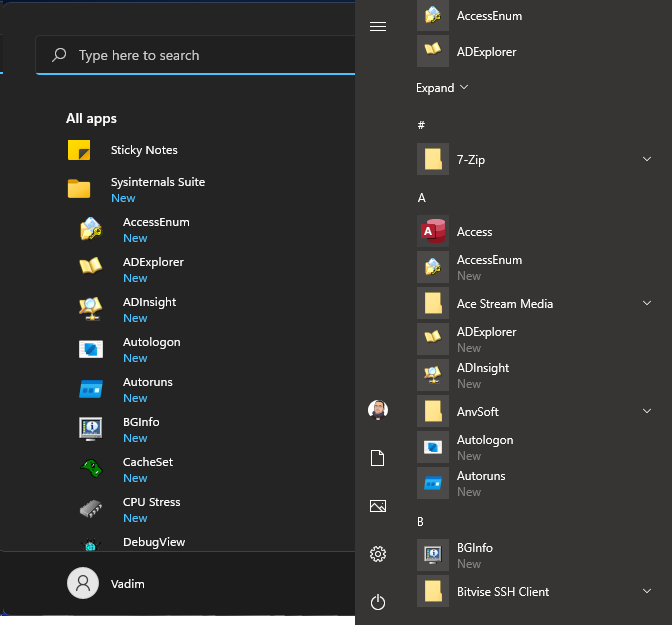
Task: Click hamburger menu in right Start menu
Action: click(x=378, y=27)
